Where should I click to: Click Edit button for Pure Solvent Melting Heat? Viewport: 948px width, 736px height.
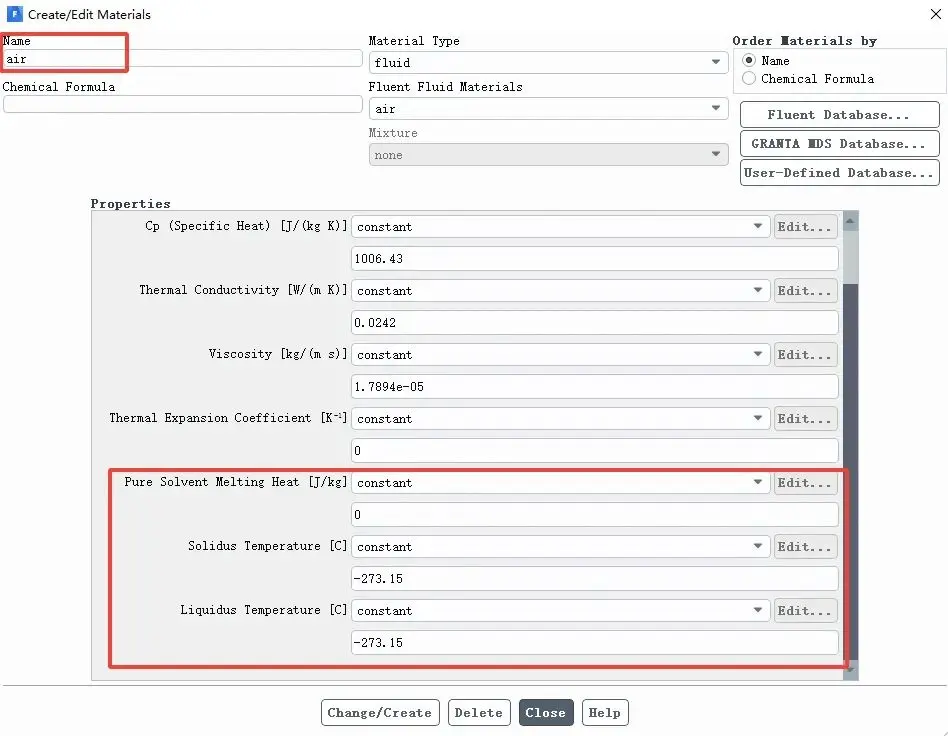point(805,483)
